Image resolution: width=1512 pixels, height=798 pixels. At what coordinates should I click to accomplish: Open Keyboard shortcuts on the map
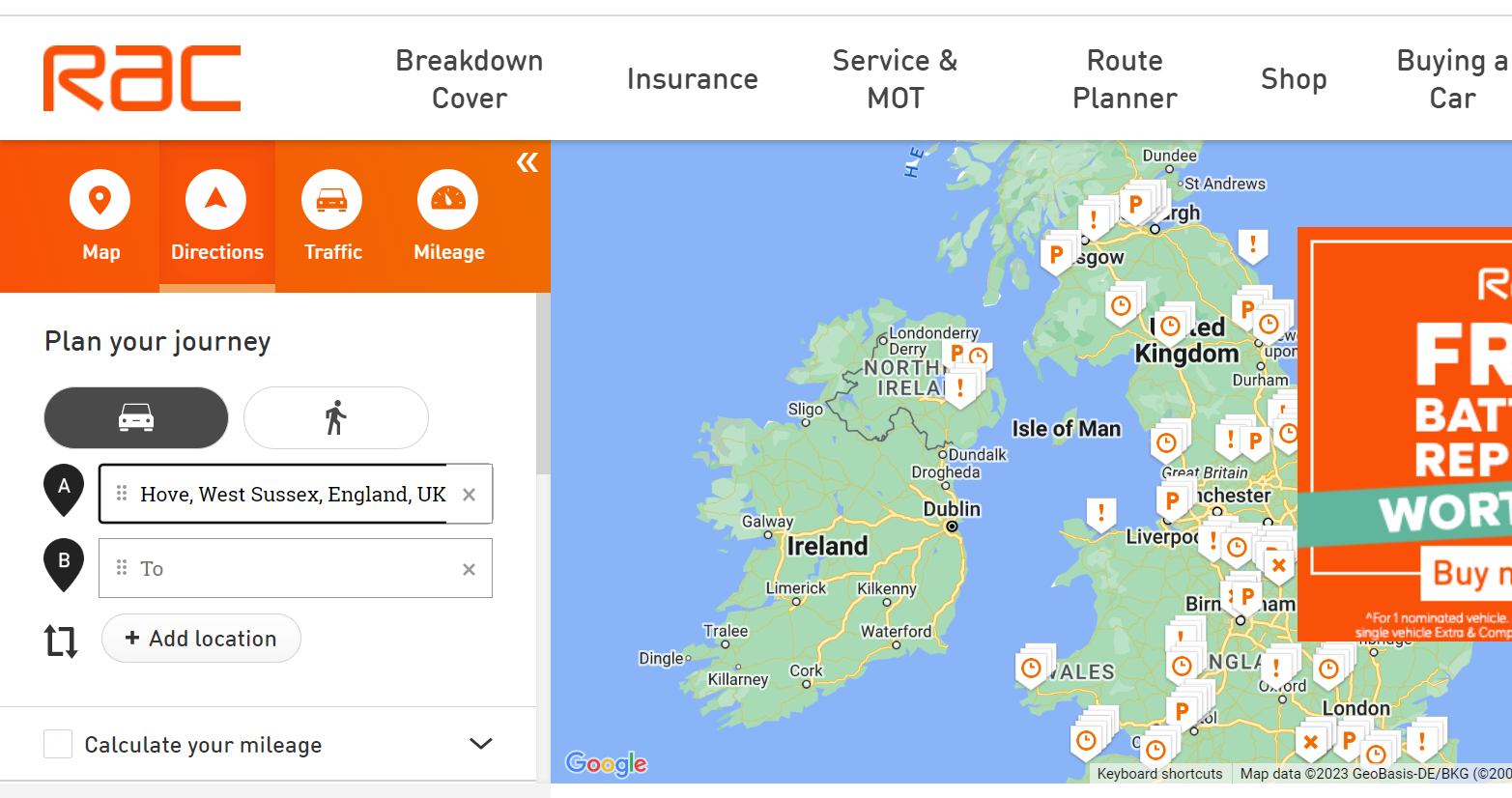(1159, 774)
